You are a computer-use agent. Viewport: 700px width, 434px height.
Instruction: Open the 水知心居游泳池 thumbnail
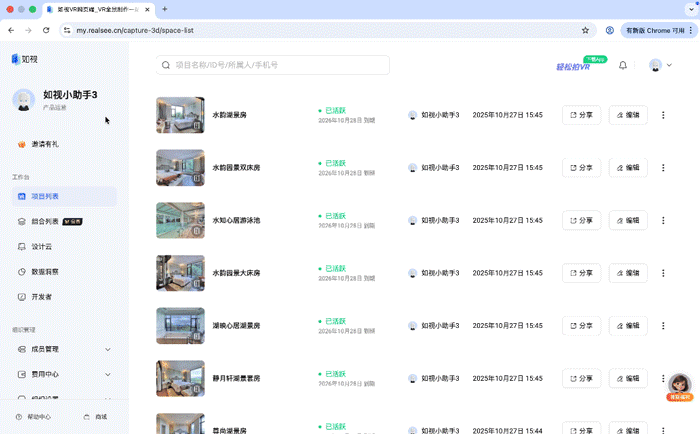(180, 220)
